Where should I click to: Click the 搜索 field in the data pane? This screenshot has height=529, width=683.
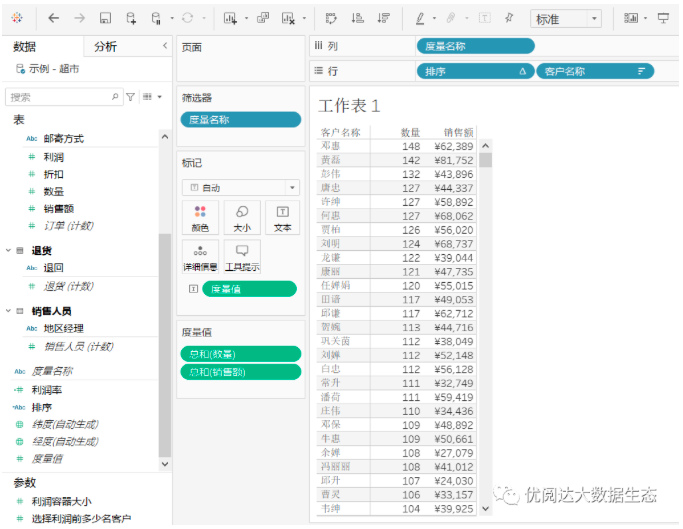point(60,97)
